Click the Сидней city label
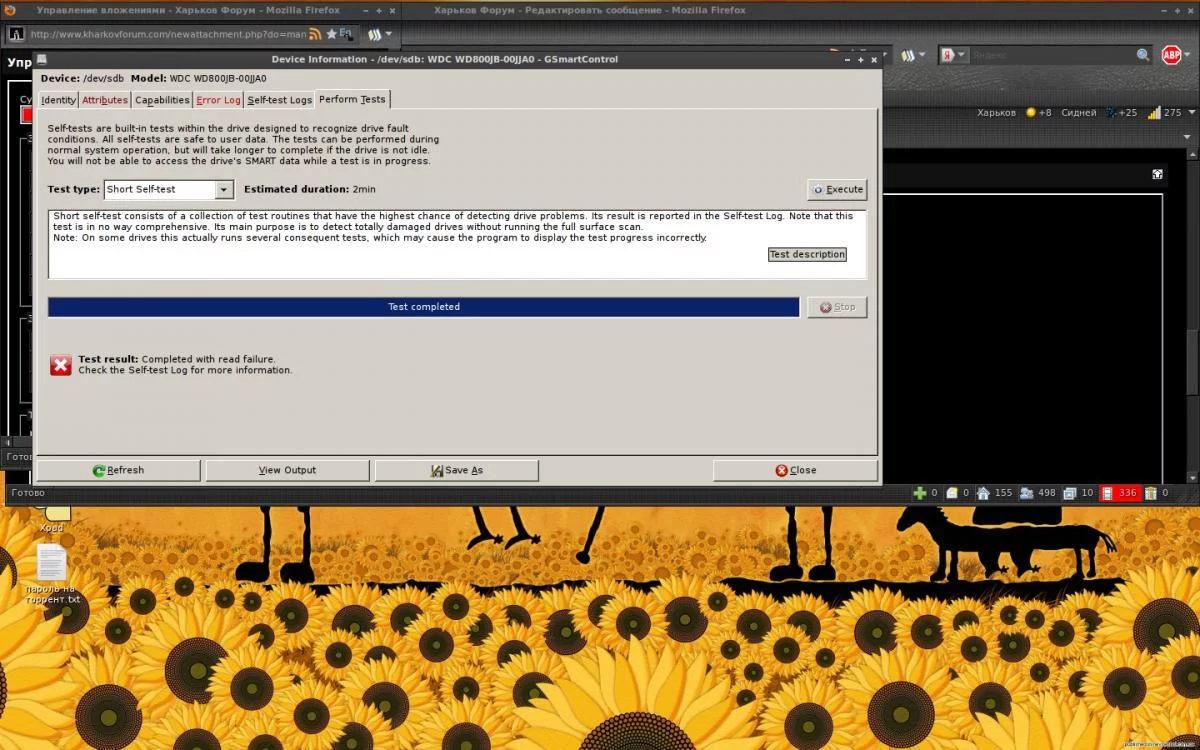This screenshot has height=750, width=1200. 1078,112
